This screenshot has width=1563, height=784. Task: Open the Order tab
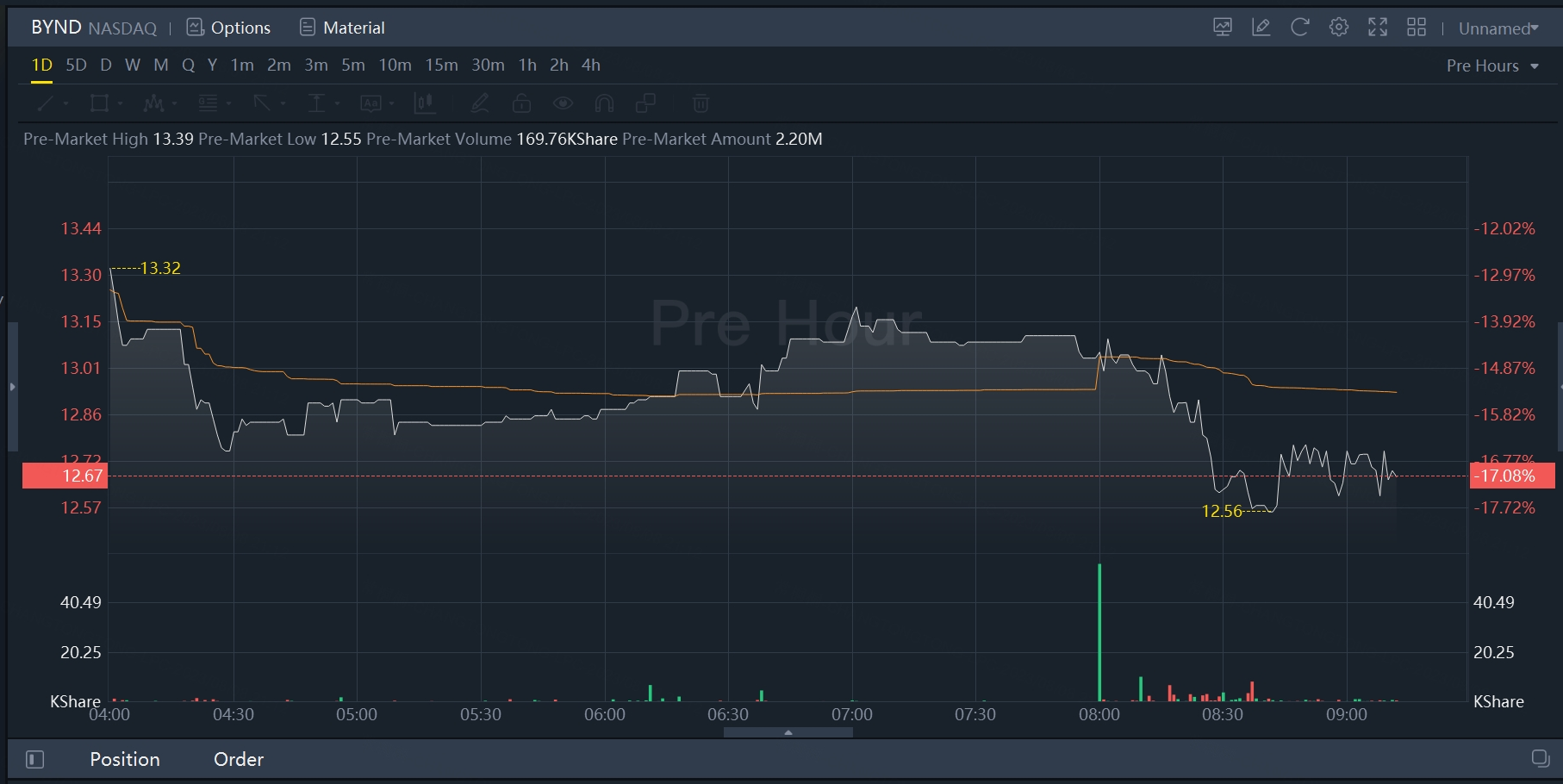239,759
